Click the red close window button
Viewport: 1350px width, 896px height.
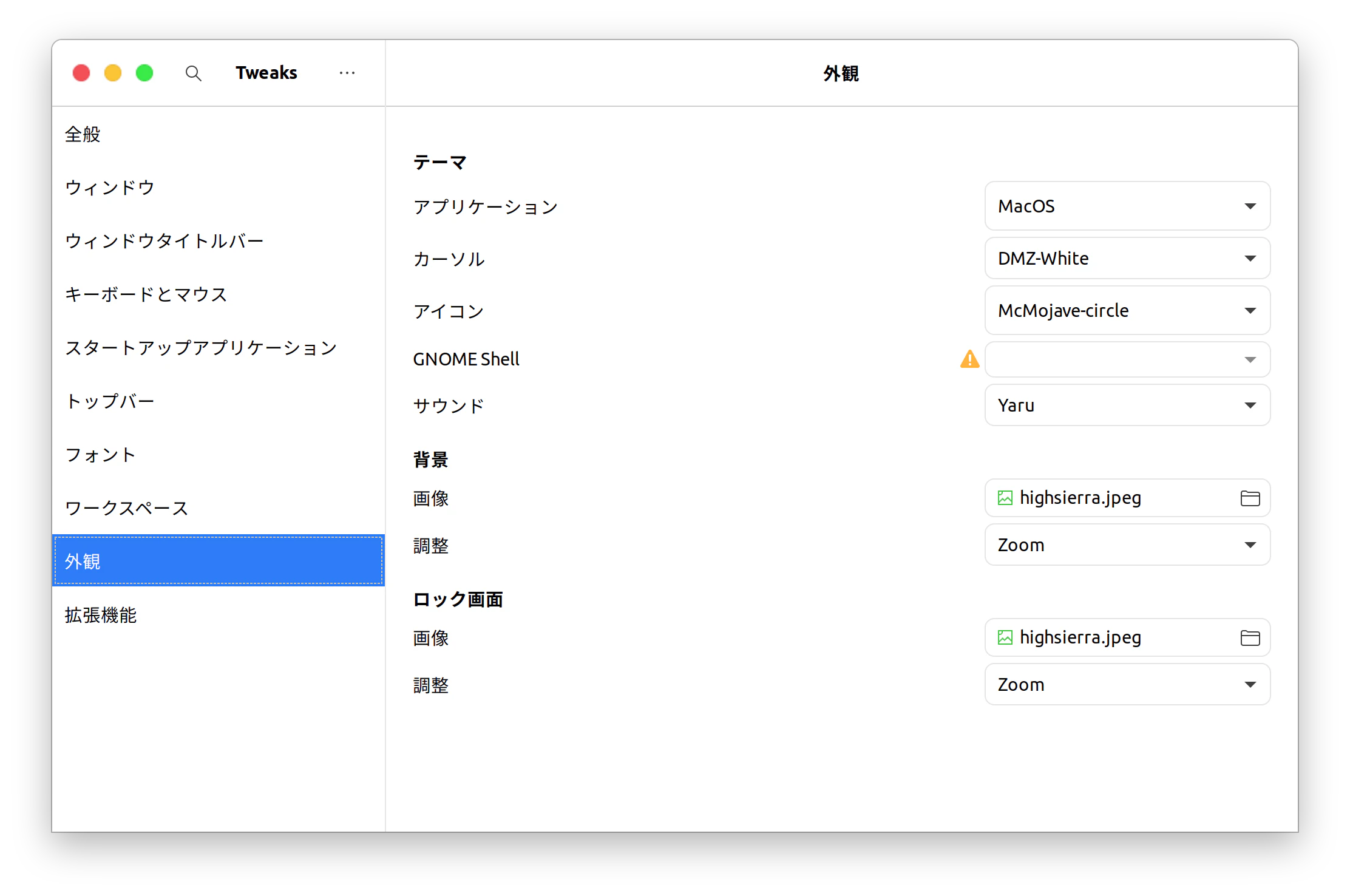81,73
